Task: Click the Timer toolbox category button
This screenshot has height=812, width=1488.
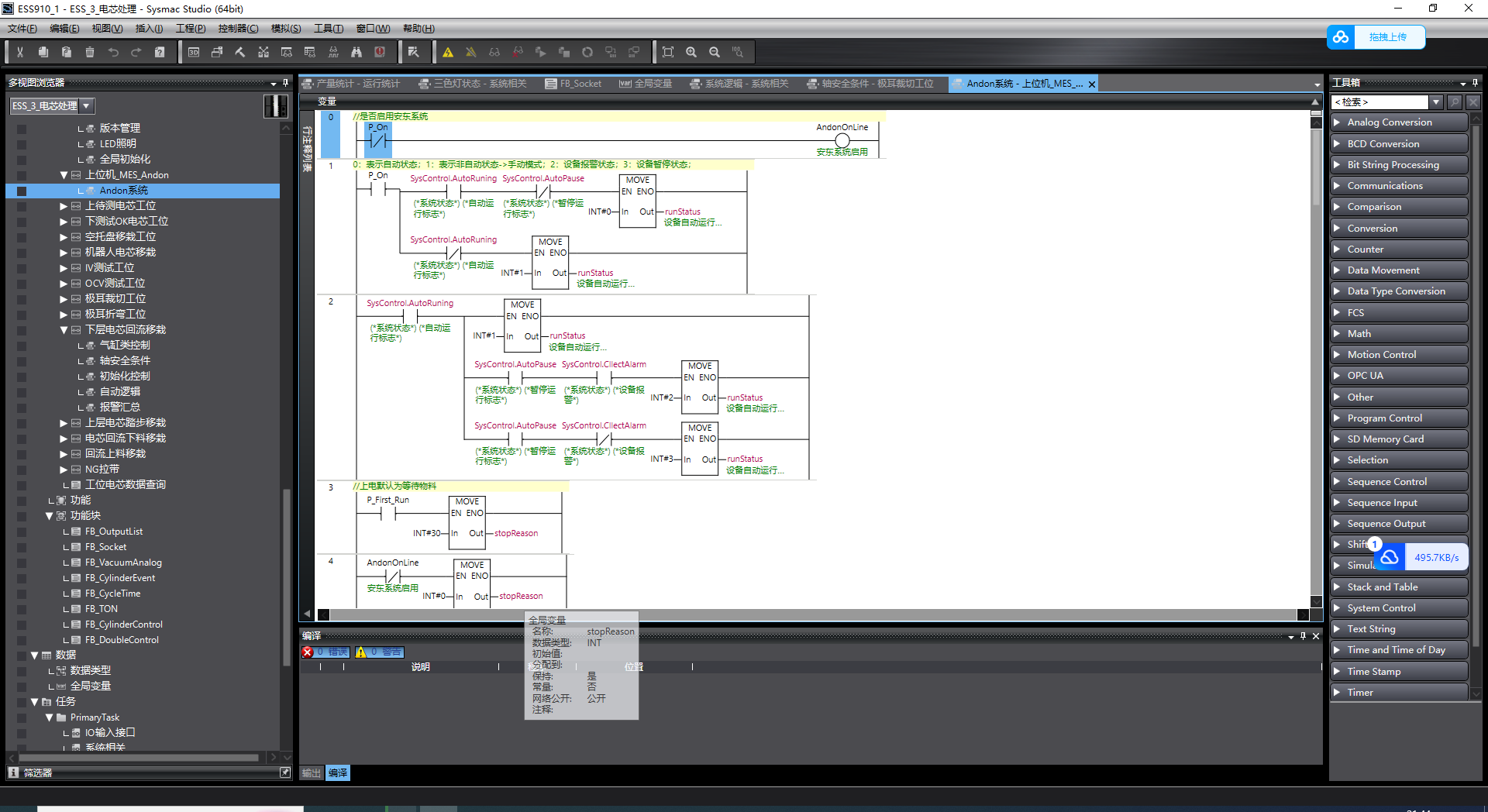Action: (1399, 693)
